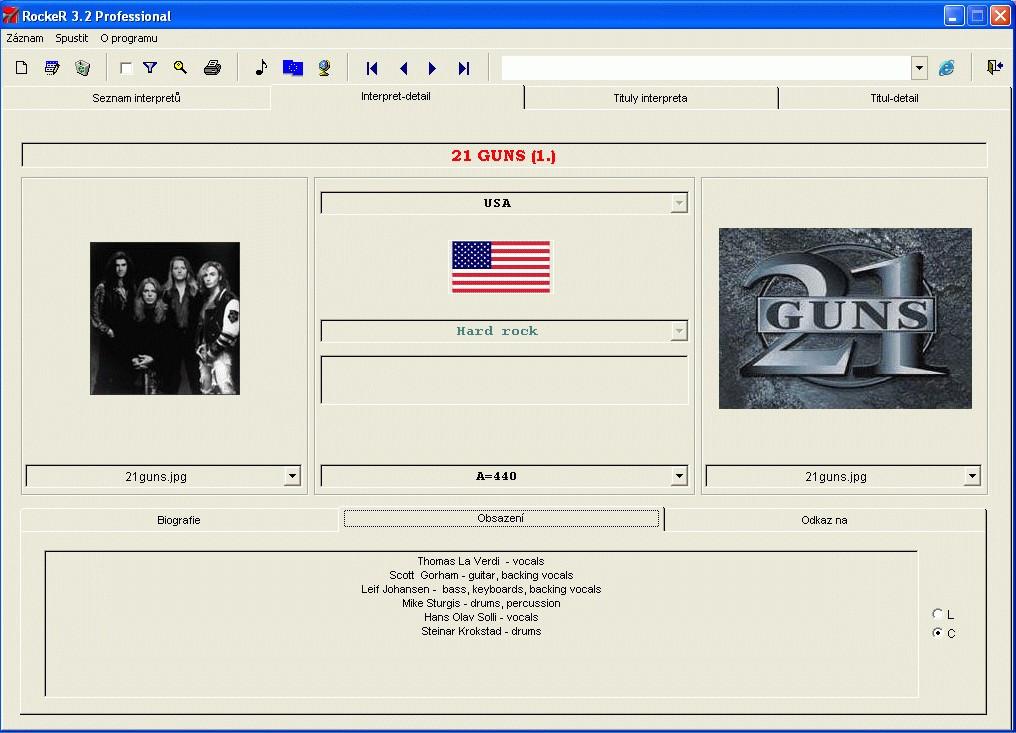Open the Biografie tab

[x=179, y=520]
